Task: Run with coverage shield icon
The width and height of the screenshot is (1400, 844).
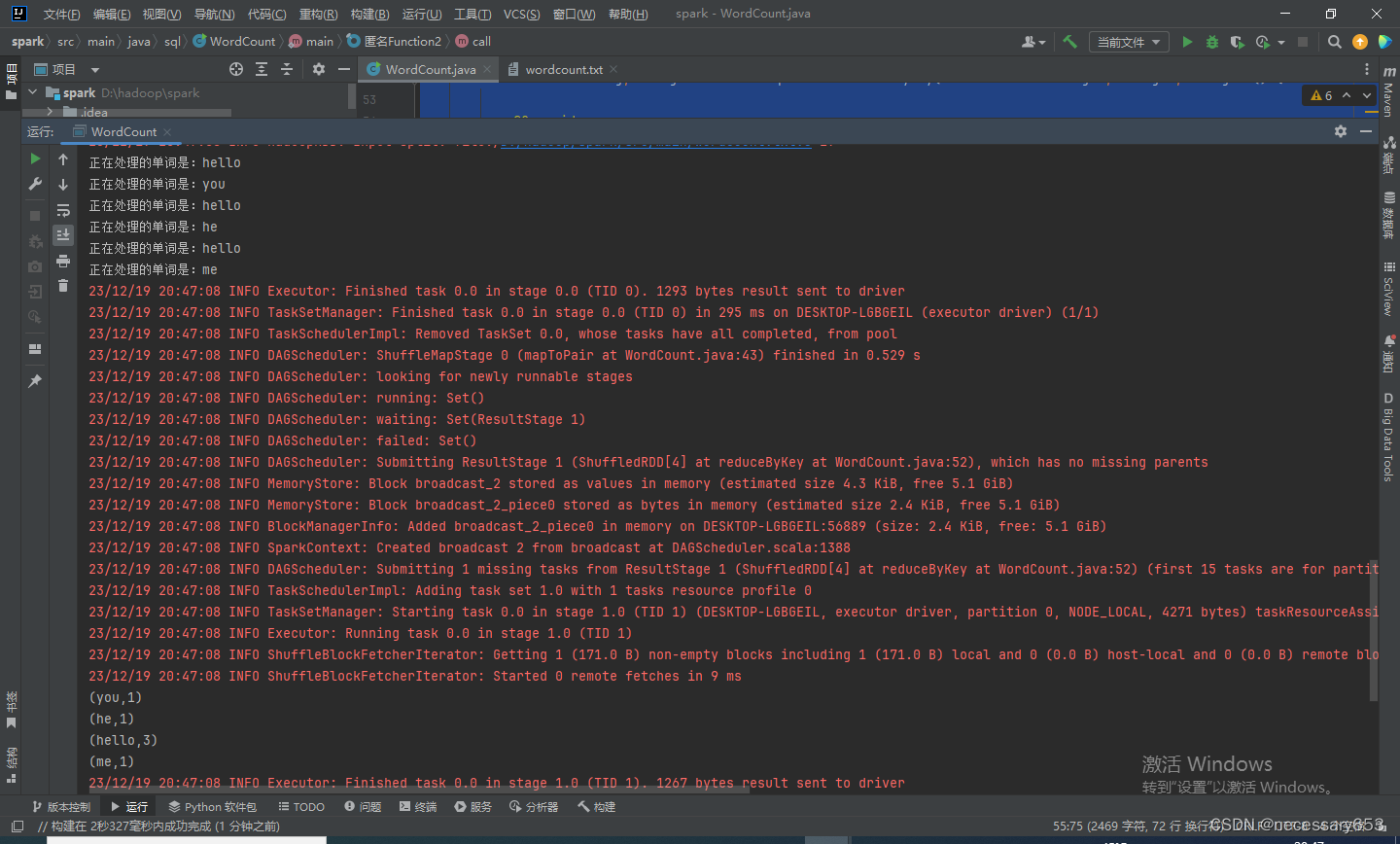Action: pos(1237,42)
